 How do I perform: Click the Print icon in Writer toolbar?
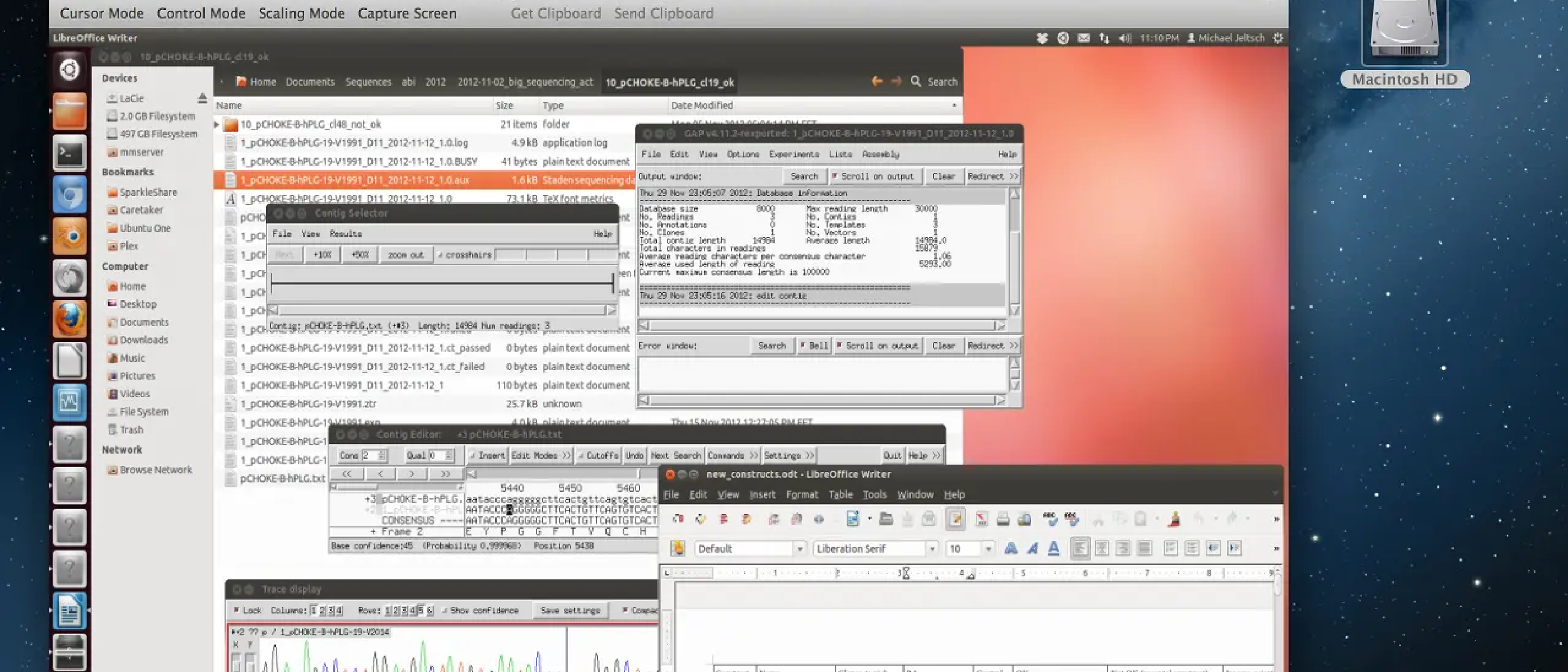point(1003,519)
